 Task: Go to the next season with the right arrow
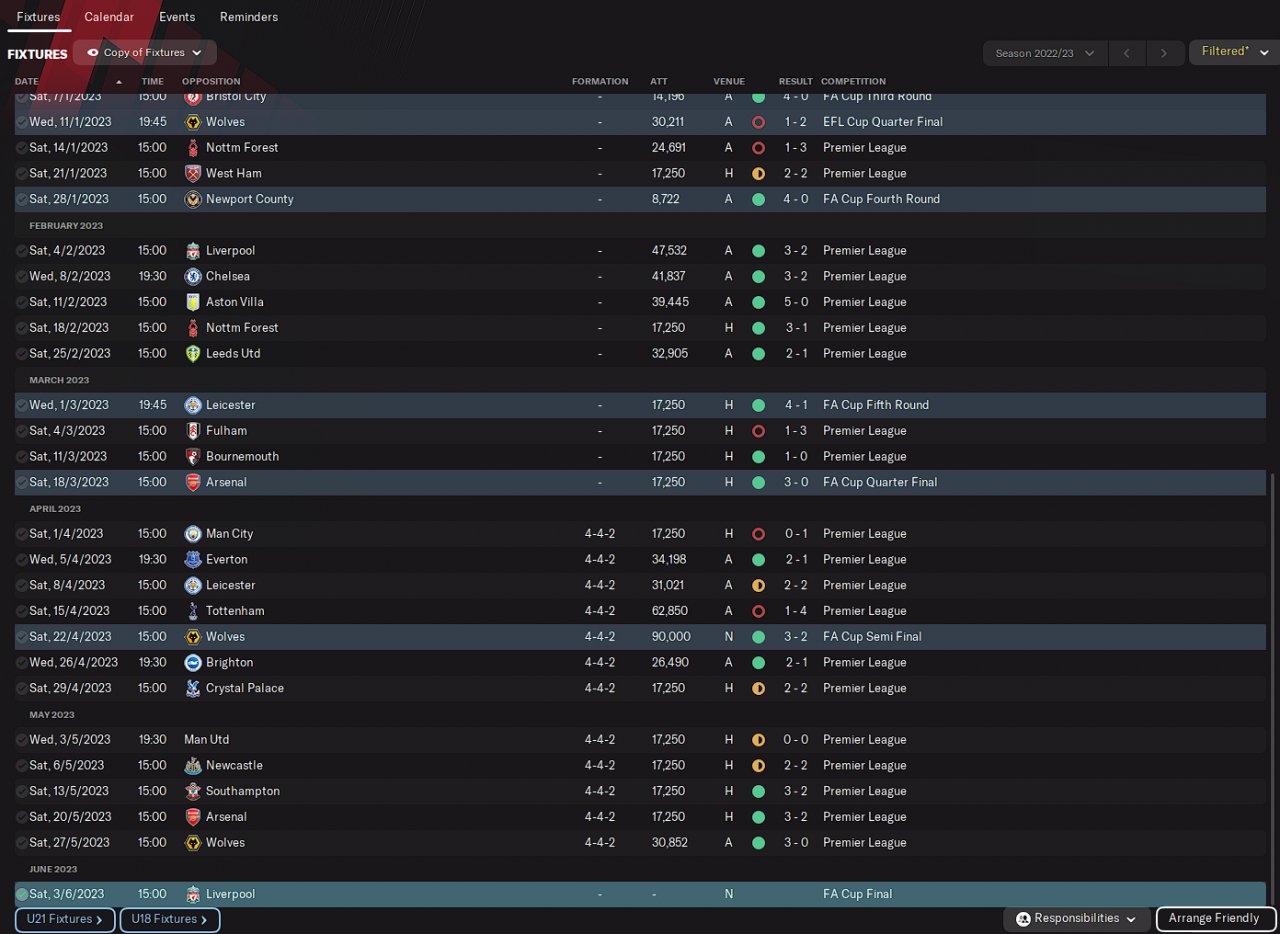(x=1164, y=53)
